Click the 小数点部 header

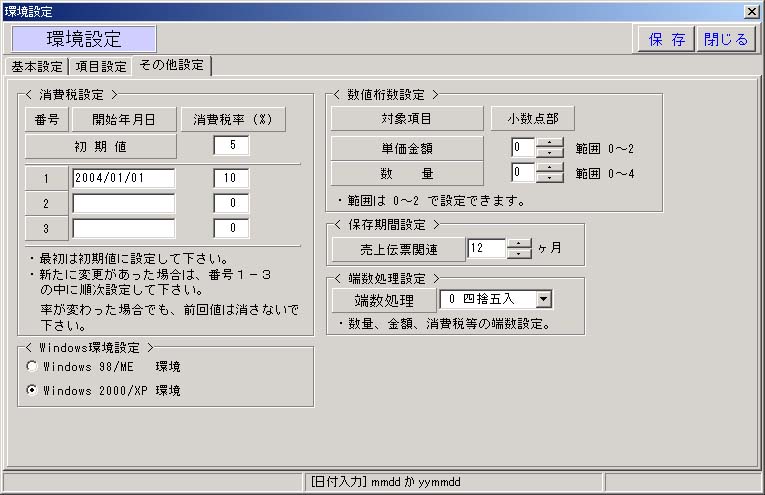point(532,119)
